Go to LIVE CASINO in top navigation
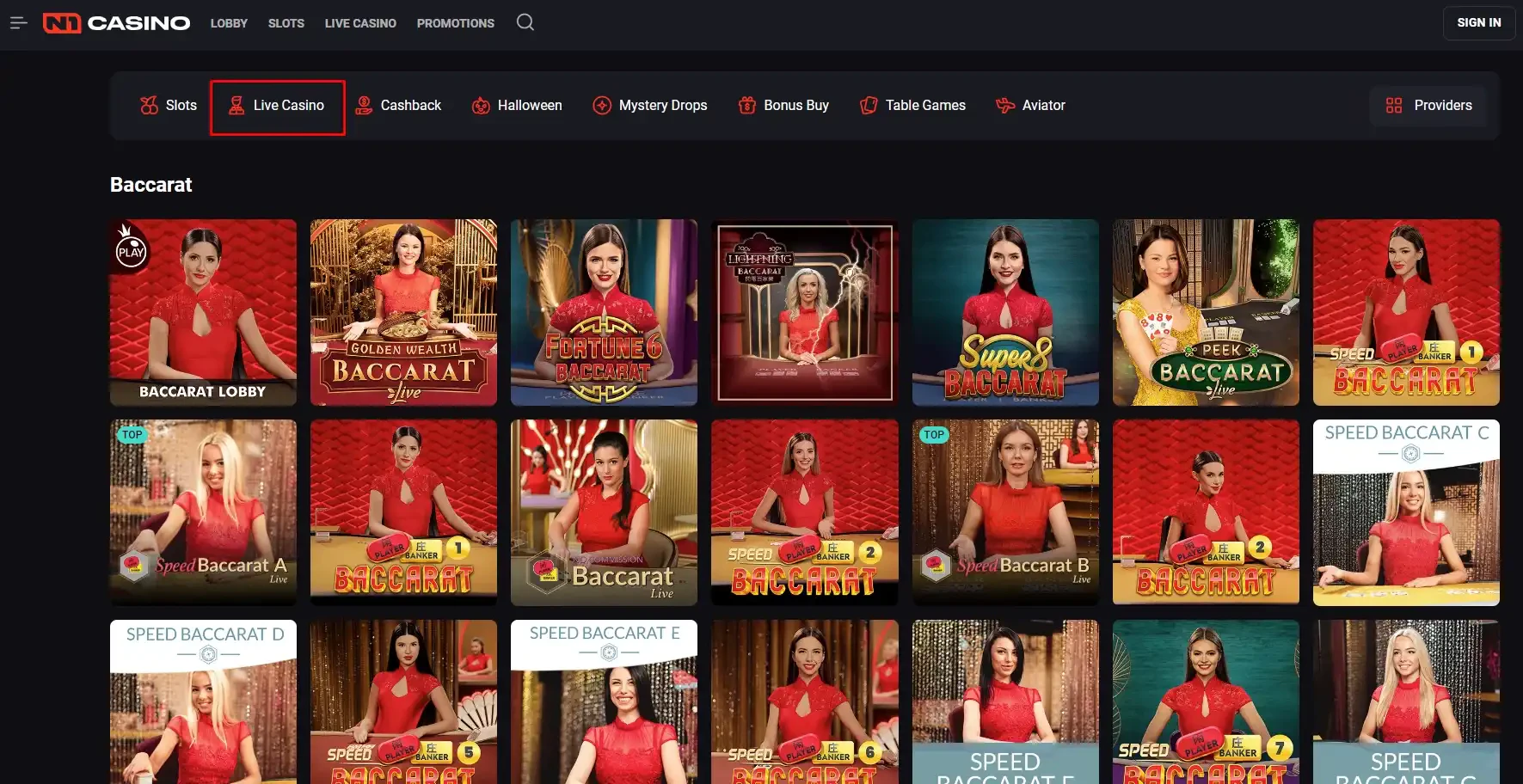The width and height of the screenshot is (1523, 784). [360, 23]
